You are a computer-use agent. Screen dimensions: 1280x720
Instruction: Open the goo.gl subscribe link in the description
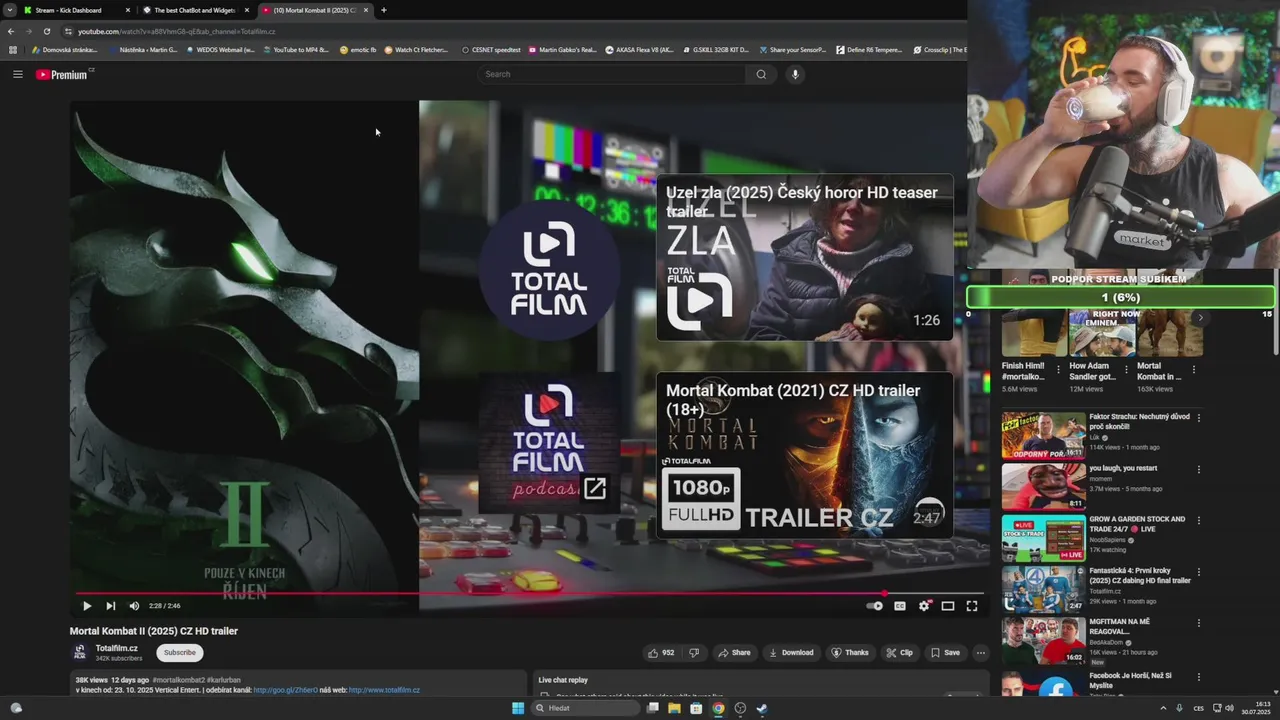pyautogui.click(x=286, y=690)
